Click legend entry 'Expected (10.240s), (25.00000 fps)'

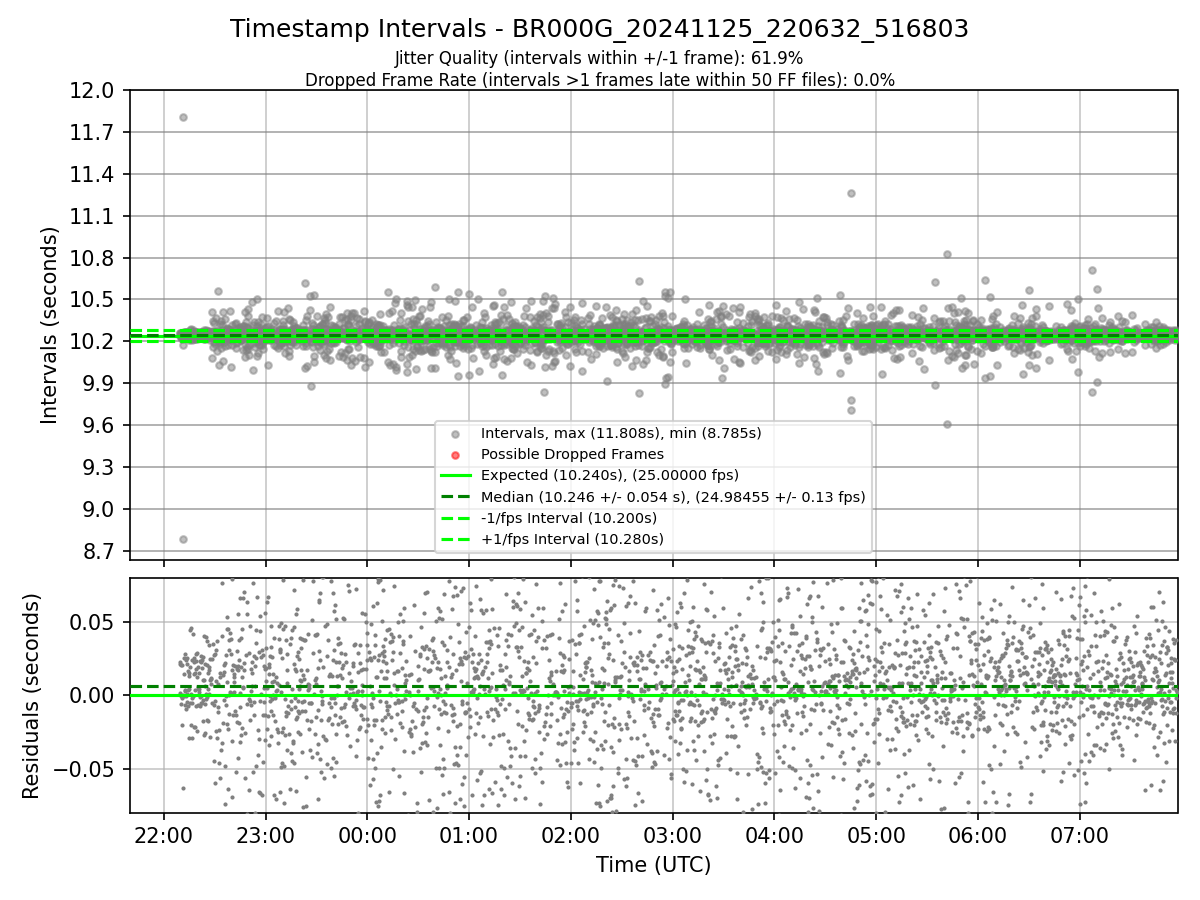click(x=610, y=475)
